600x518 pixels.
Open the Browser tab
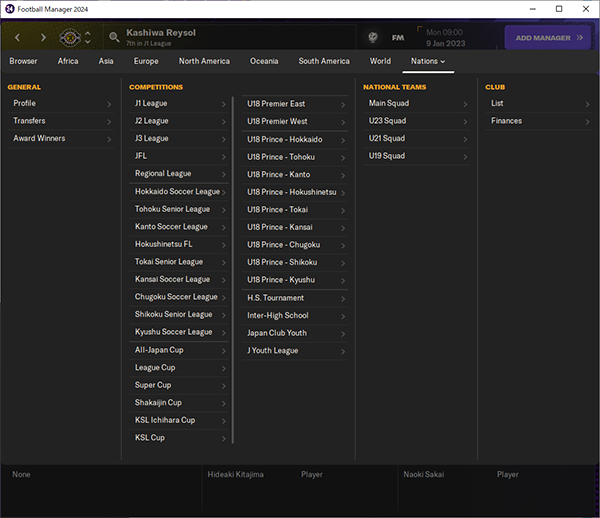click(x=23, y=61)
